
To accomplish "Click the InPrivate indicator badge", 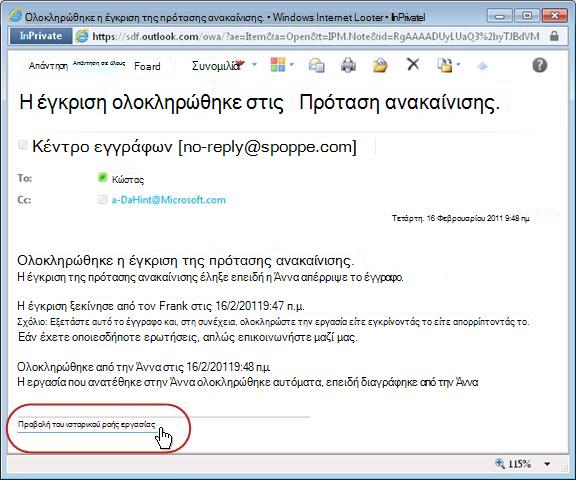I will [x=41, y=36].
